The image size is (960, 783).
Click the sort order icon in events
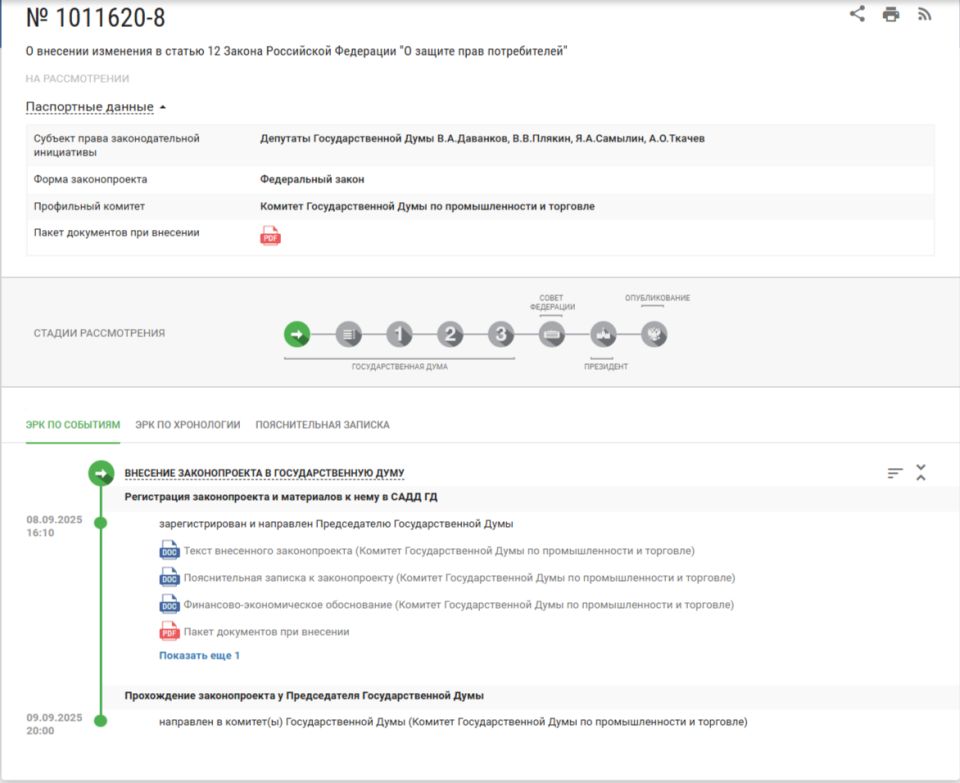[895, 473]
